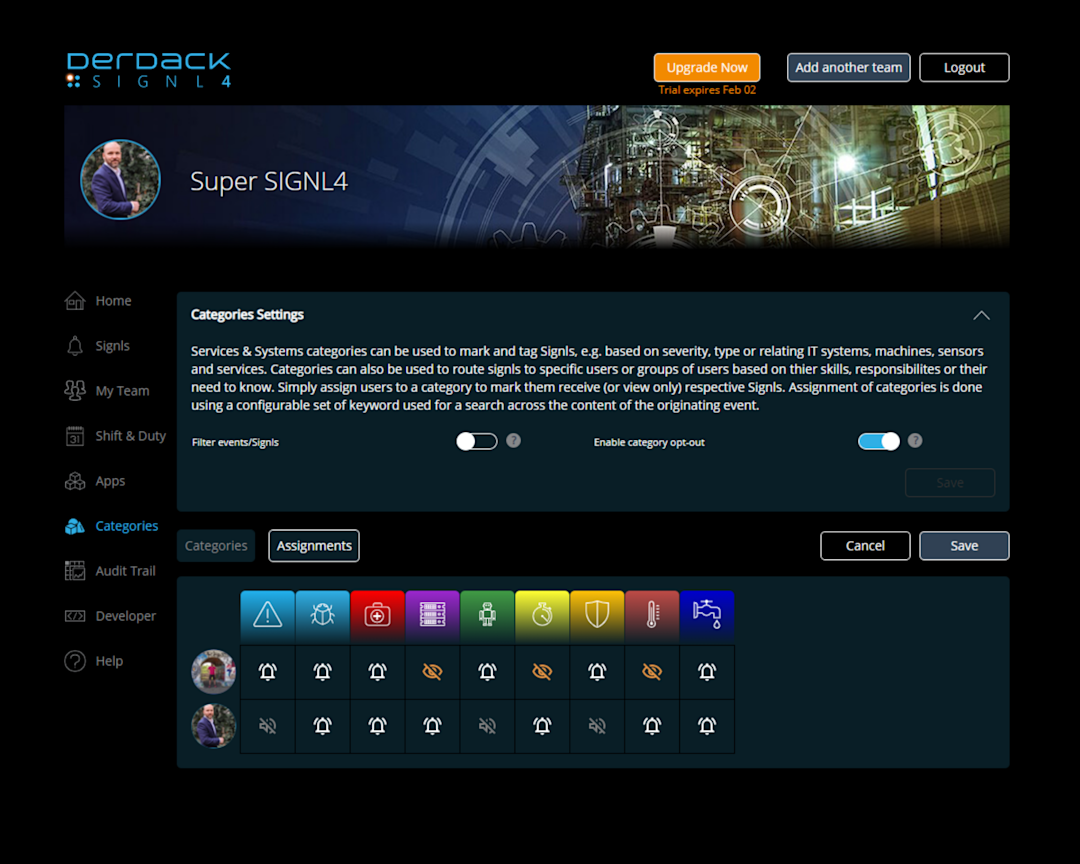Unmute second user's robot category

click(x=487, y=726)
